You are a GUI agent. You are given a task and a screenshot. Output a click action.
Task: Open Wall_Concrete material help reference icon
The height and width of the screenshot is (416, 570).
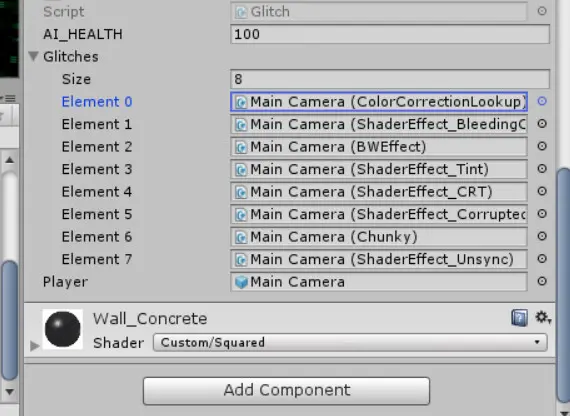point(519,318)
